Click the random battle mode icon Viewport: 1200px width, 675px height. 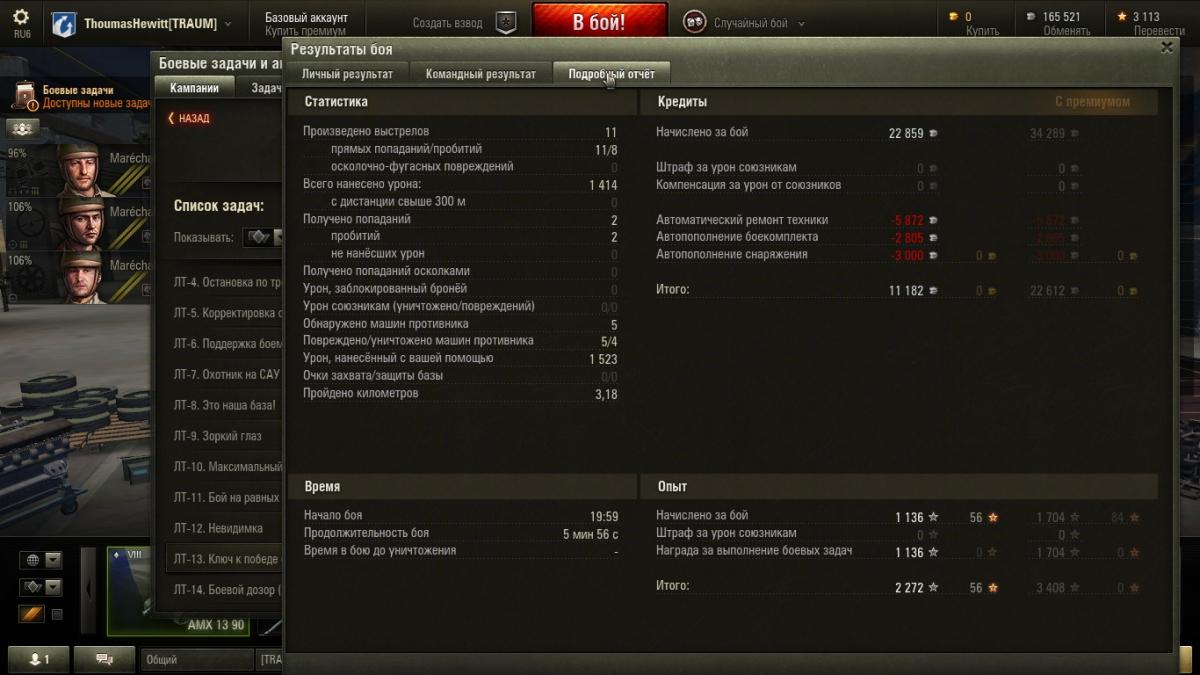(x=694, y=22)
